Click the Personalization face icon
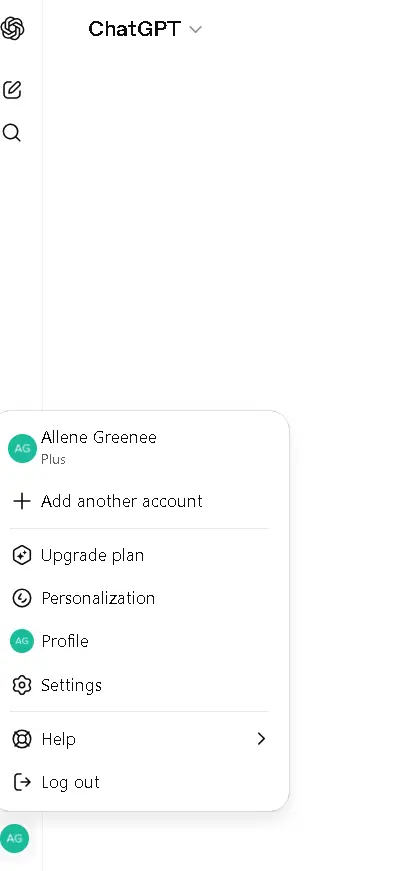412x871 pixels. pos(22,598)
